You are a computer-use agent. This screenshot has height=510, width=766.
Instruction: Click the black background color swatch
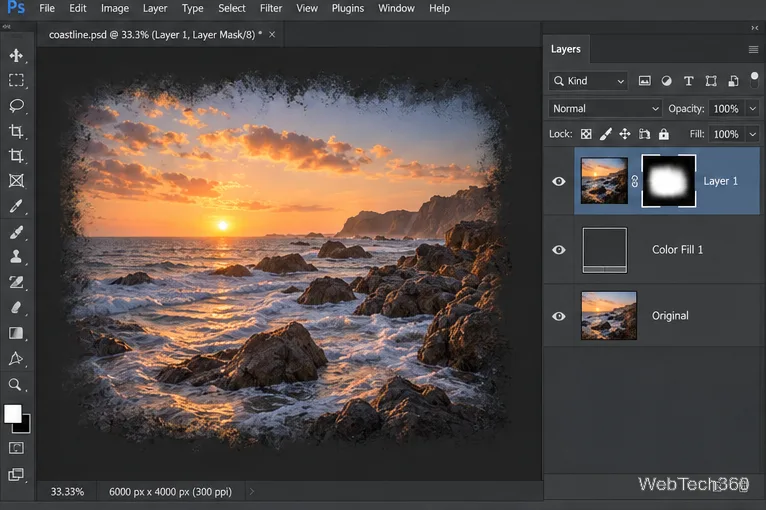(x=23, y=426)
